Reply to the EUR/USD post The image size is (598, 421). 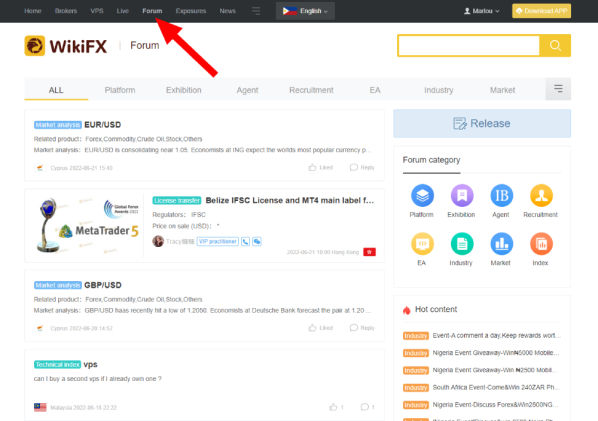pos(362,167)
